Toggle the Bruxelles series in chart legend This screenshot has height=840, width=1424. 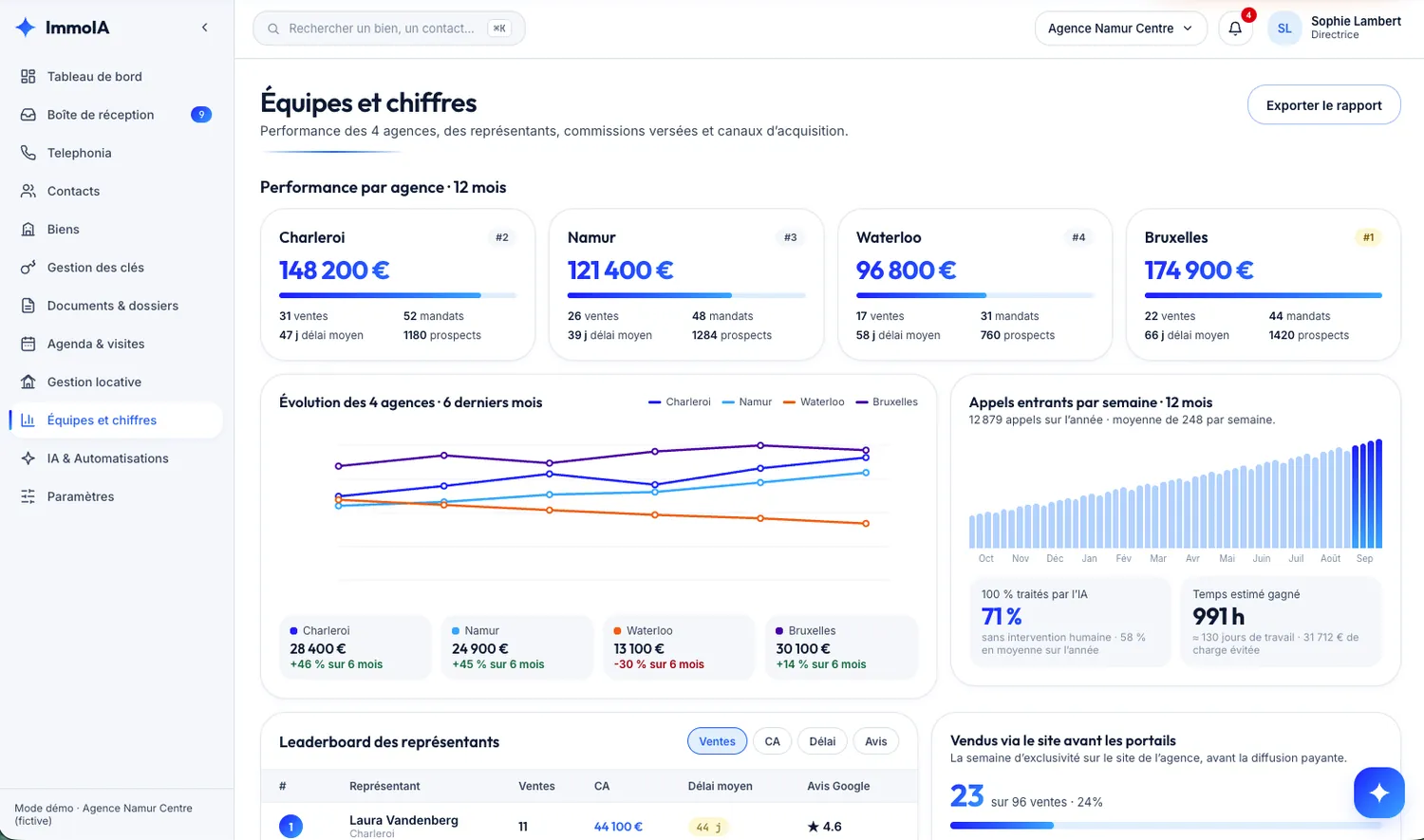pyautogui.click(x=887, y=402)
